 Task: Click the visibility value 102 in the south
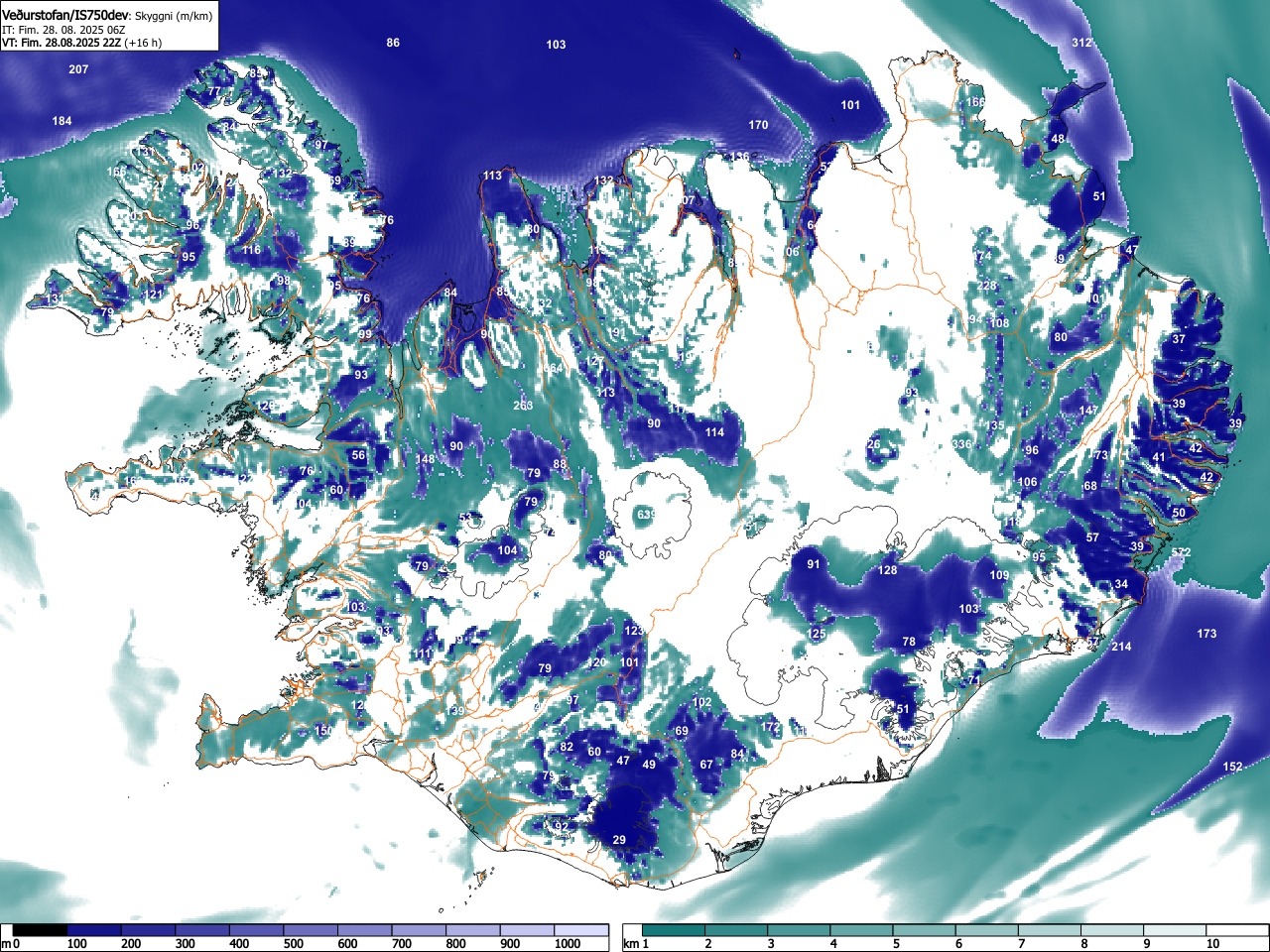click(x=702, y=702)
